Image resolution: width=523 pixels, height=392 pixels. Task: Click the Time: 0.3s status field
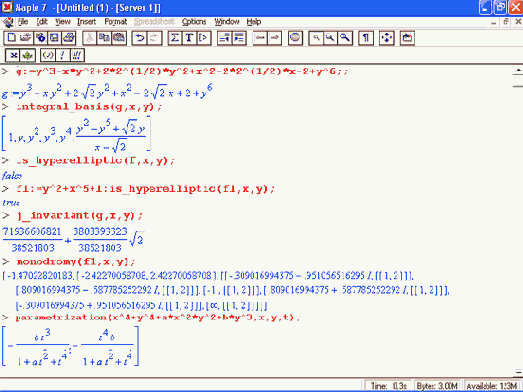point(389,386)
